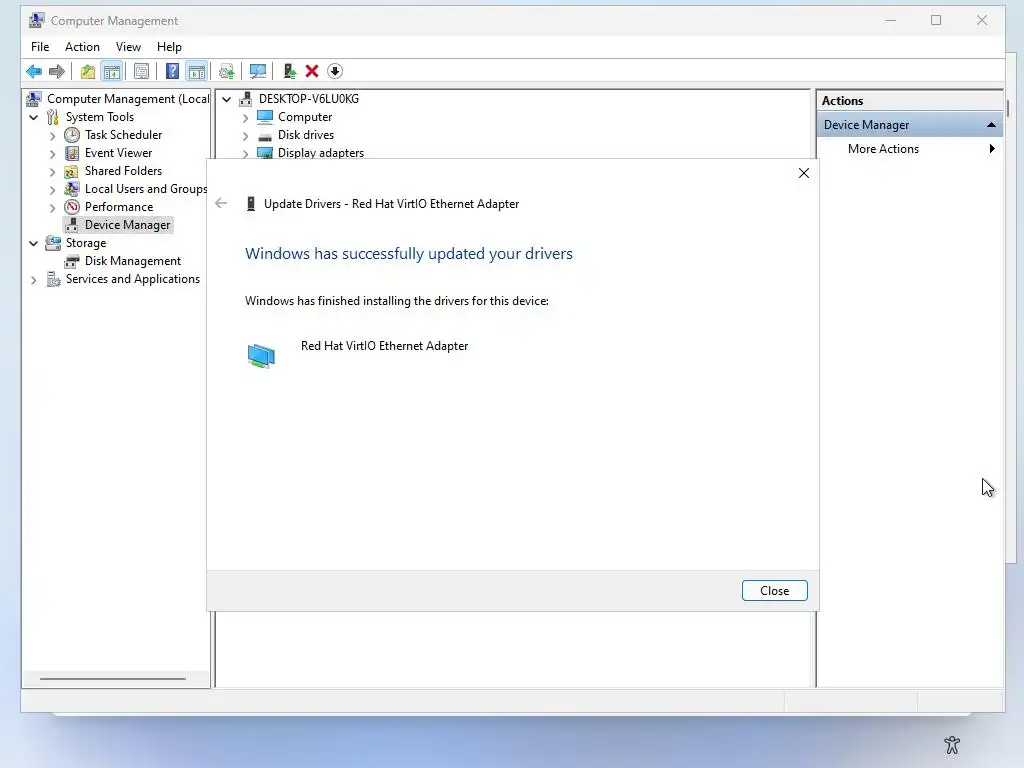
Task: Select Storage in the tree
Action: [x=86, y=243]
